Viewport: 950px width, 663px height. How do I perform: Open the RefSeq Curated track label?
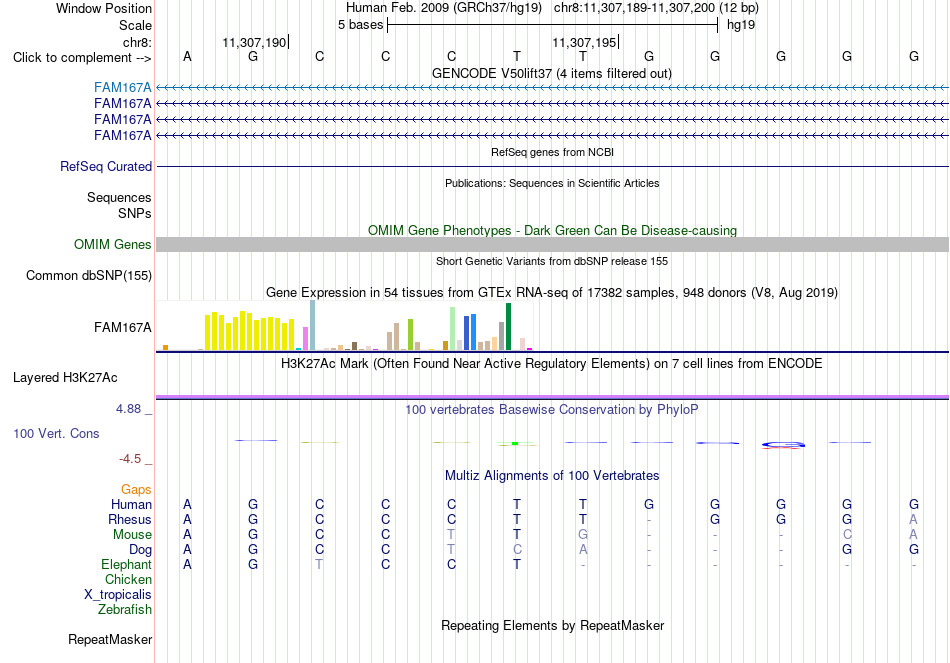click(x=106, y=166)
